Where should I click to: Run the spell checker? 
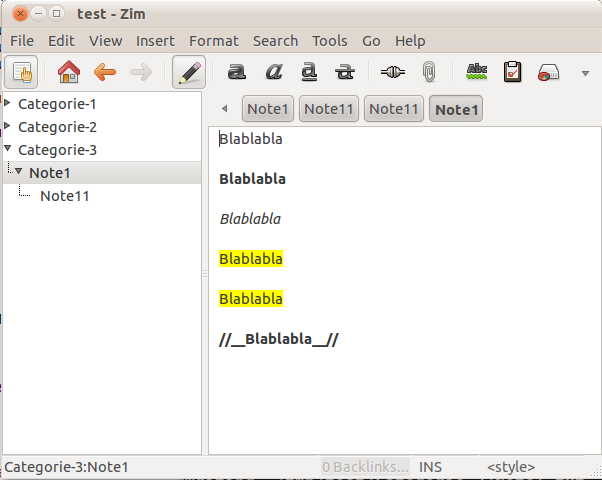477,72
